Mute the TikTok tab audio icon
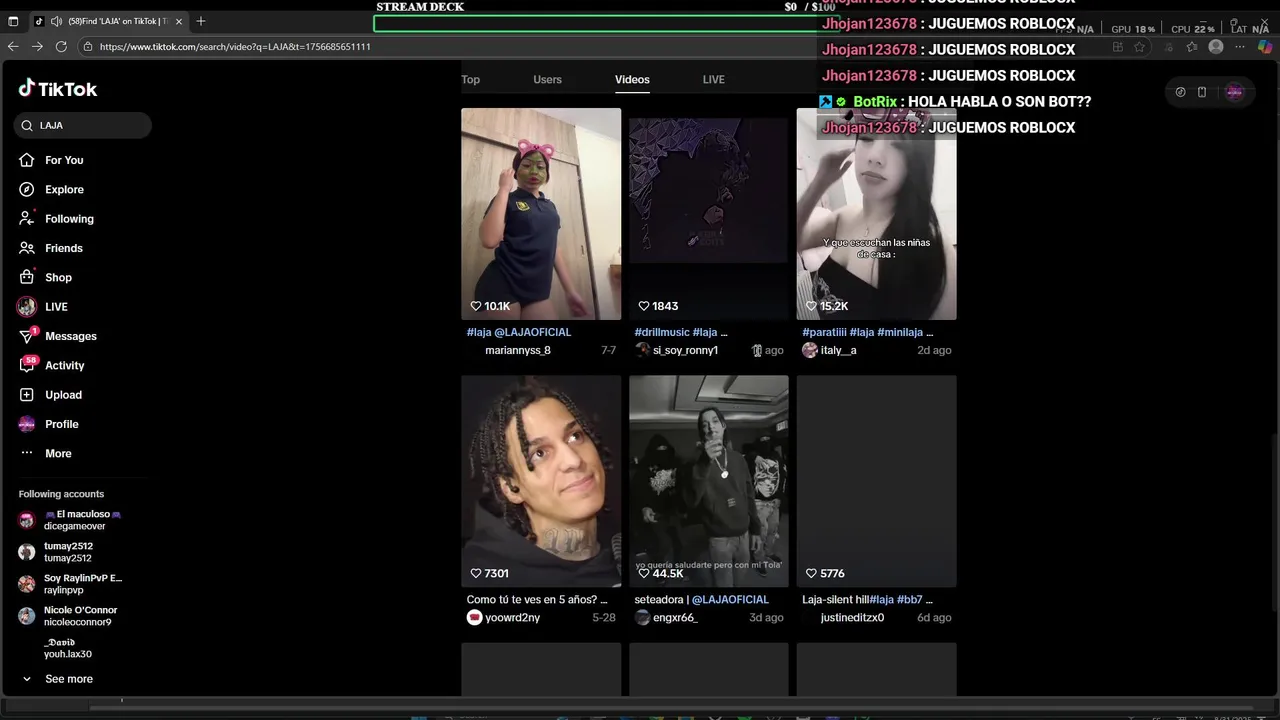The image size is (1280, 720). point(57,21)
